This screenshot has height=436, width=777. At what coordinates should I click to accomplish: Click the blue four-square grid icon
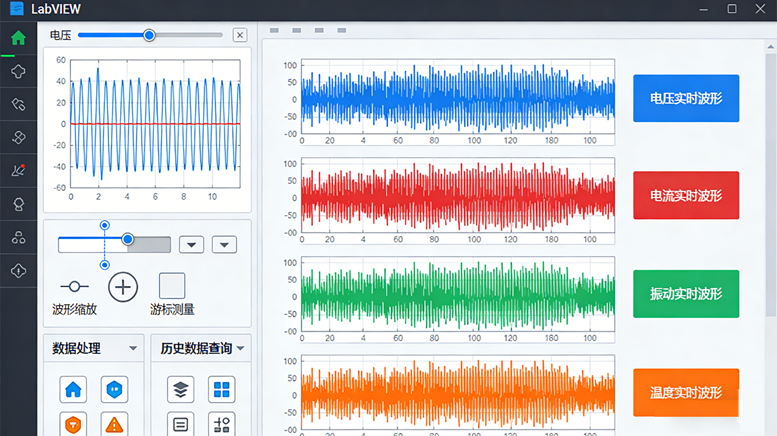point(221,389)
